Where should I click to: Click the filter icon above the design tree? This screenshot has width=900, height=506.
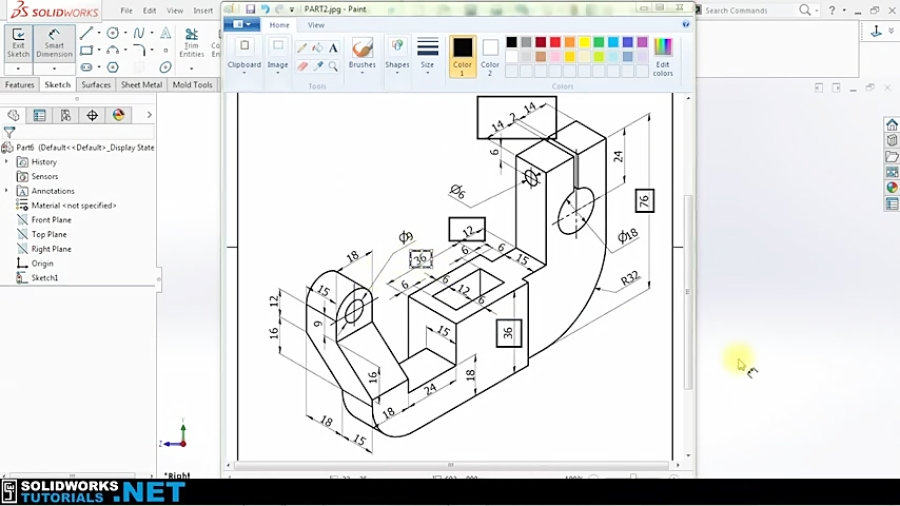click(9, 131)
